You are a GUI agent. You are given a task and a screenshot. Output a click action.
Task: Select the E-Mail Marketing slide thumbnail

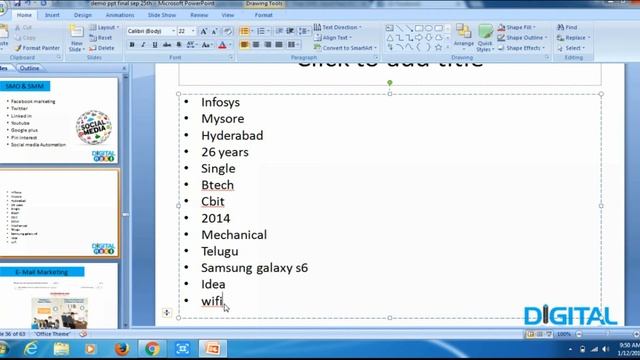[58, 297]
